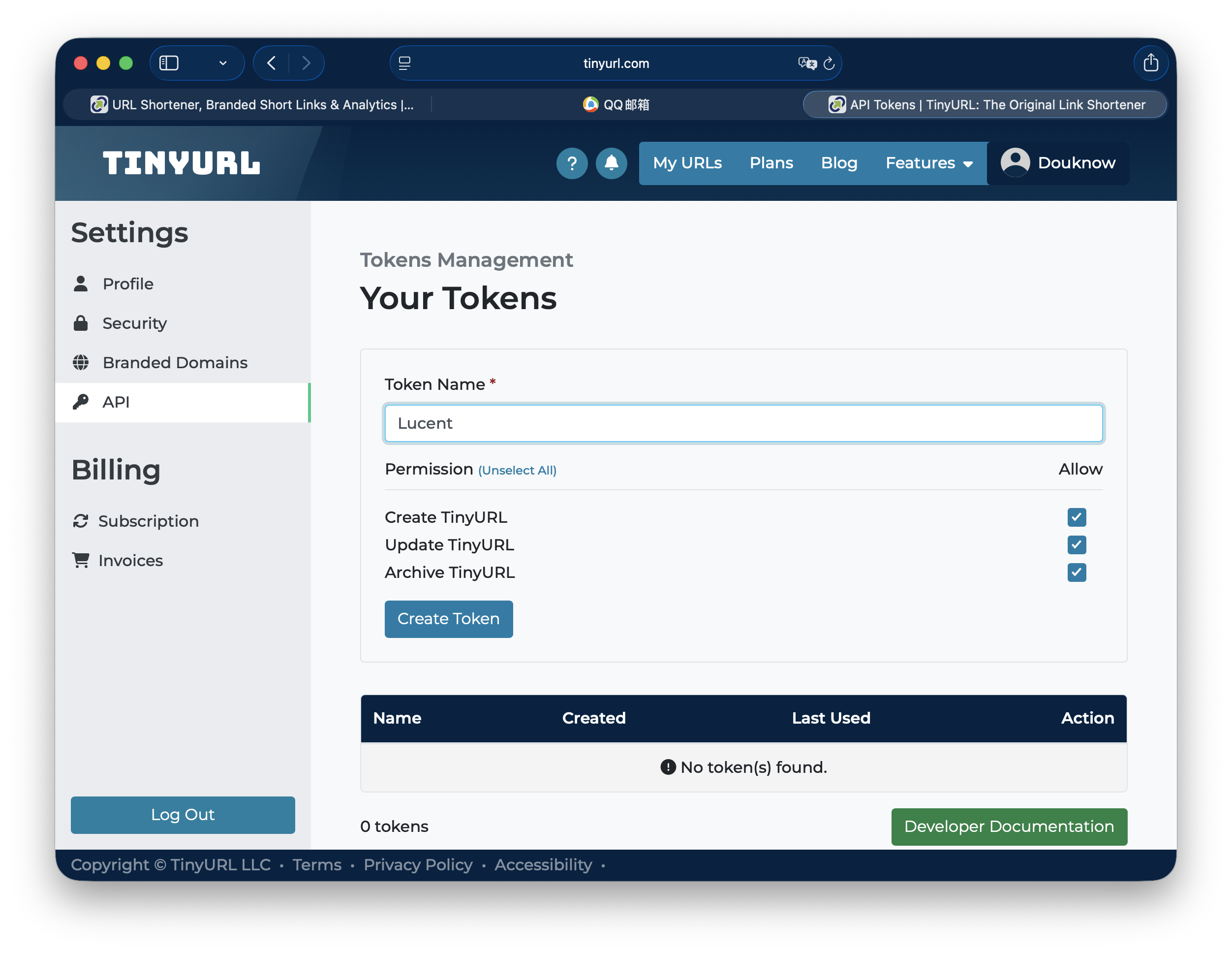Click the Unselect All link
Image resolution: width=1232 pixels, height=954 pixels.
517,470
